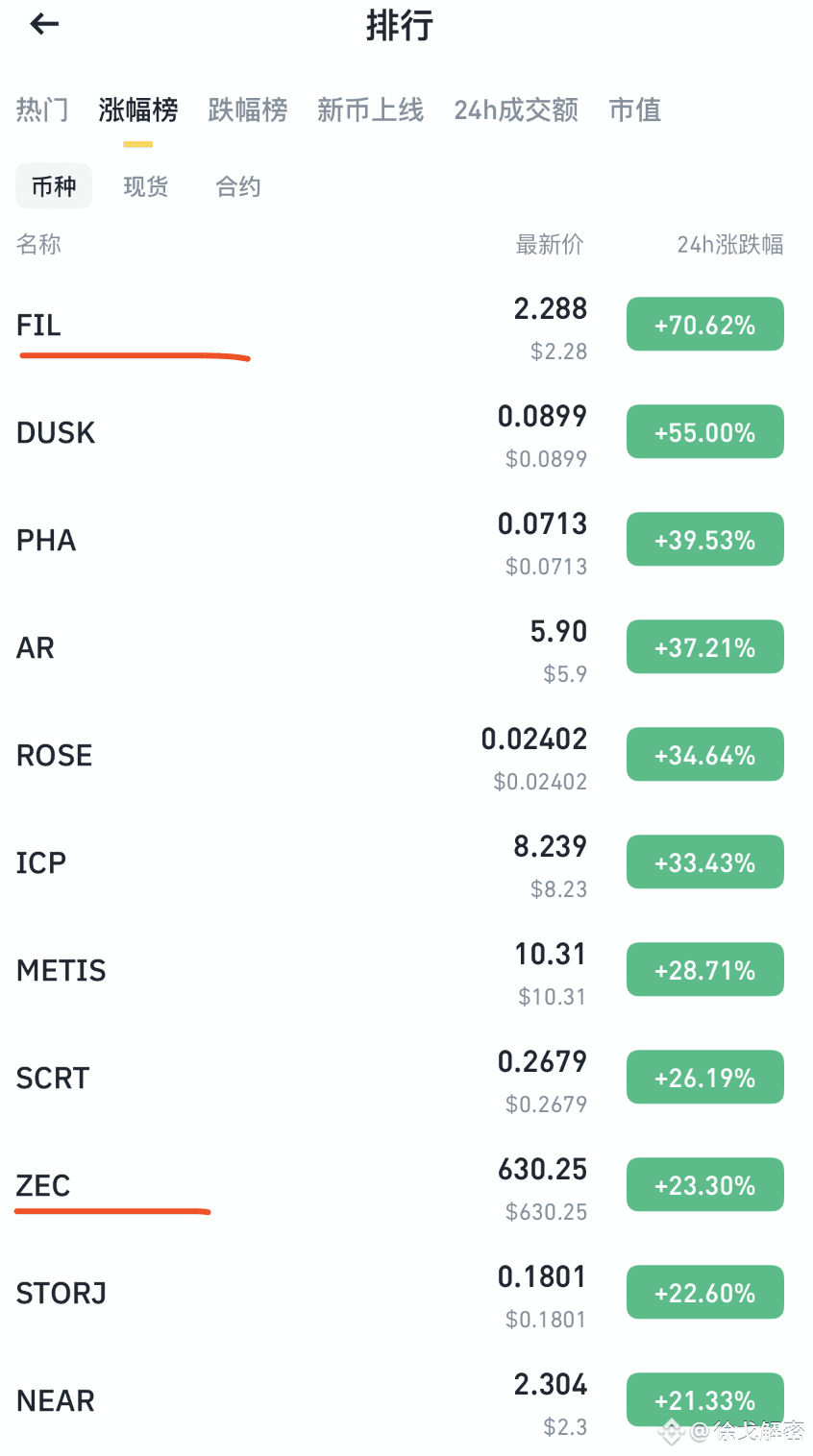Click the +55.00% green badge
This screenshot has width=813, height=1456.
point(704,433)
